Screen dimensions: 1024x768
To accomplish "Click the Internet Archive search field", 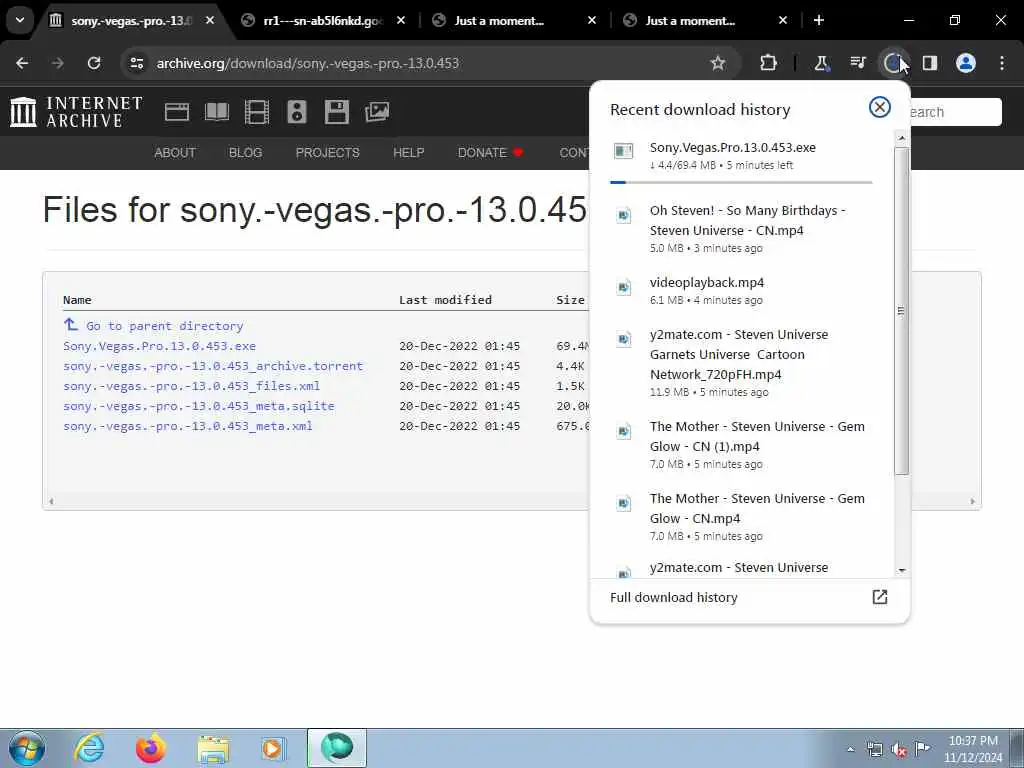I will coord(955,112).
